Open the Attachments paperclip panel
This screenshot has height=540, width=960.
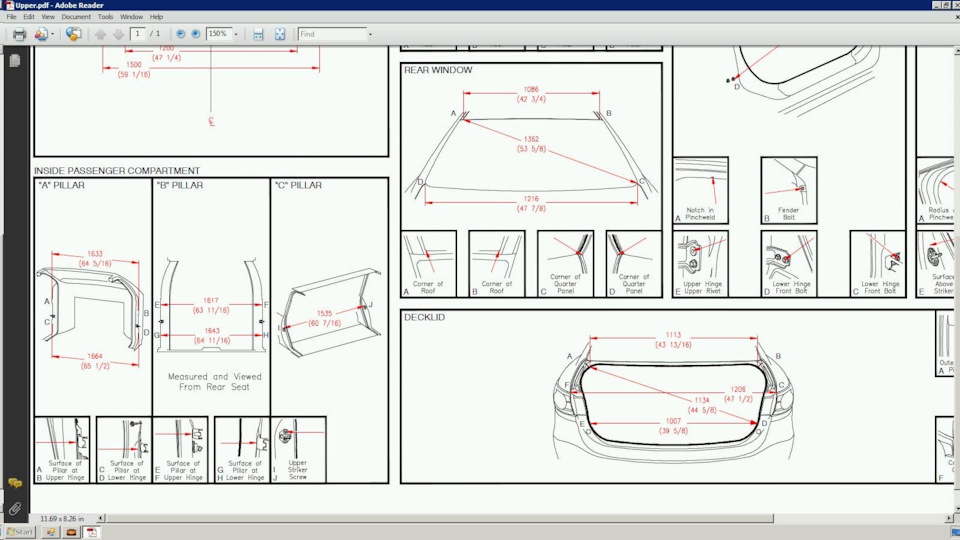pos(15,508)
